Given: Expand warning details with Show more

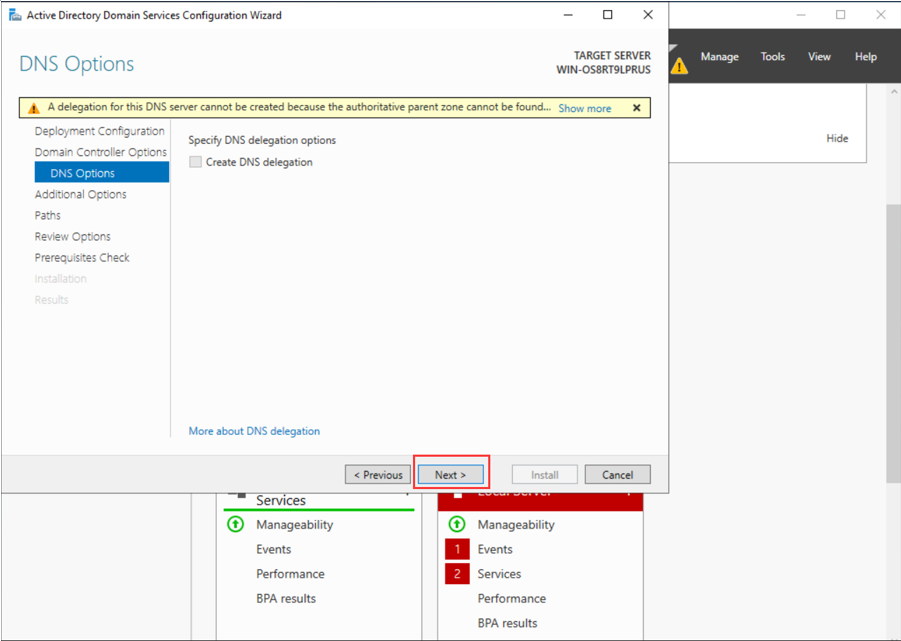Looking at the screenshot, I should 584,108.
